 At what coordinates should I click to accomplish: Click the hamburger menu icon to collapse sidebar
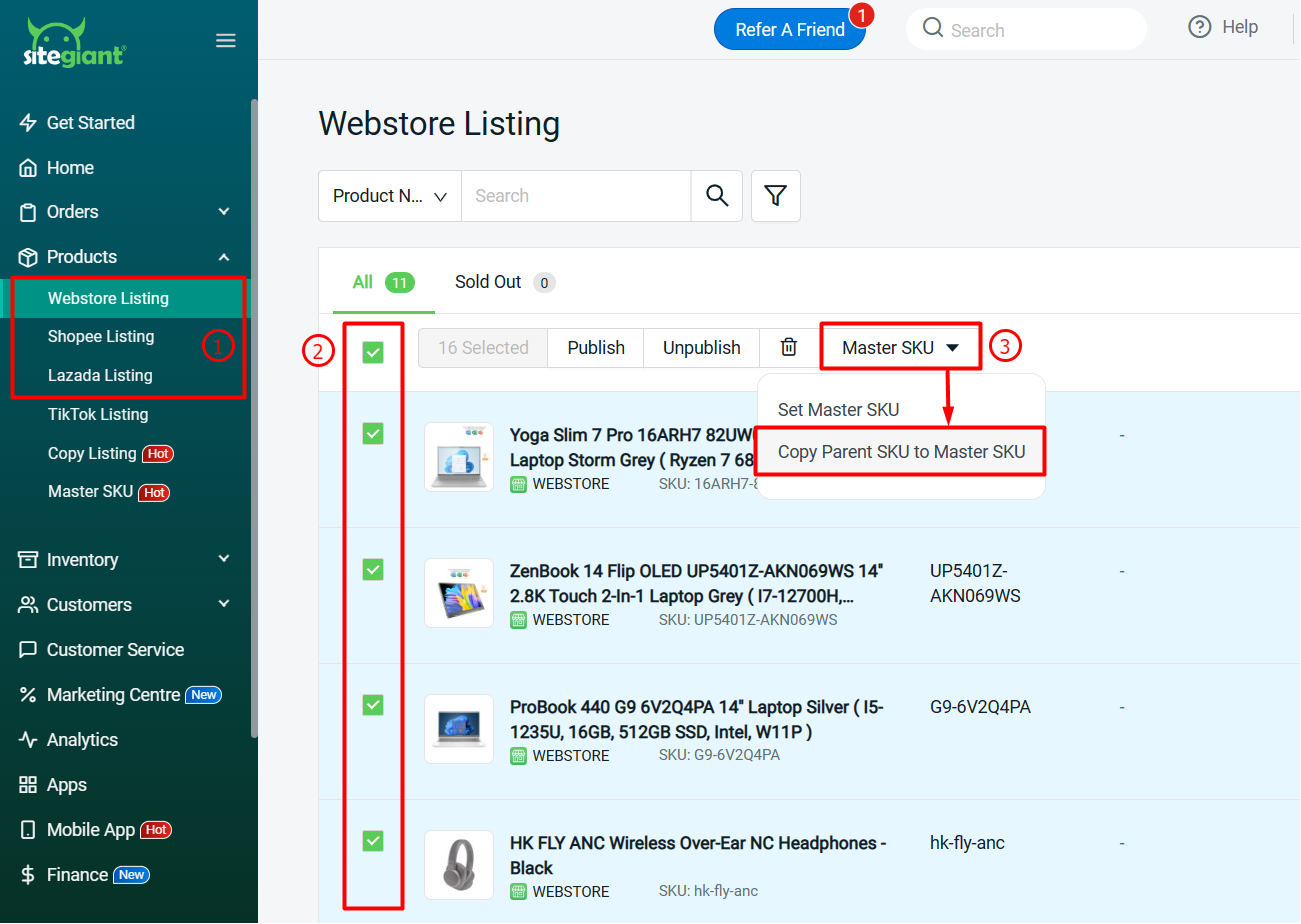(226, 41)
